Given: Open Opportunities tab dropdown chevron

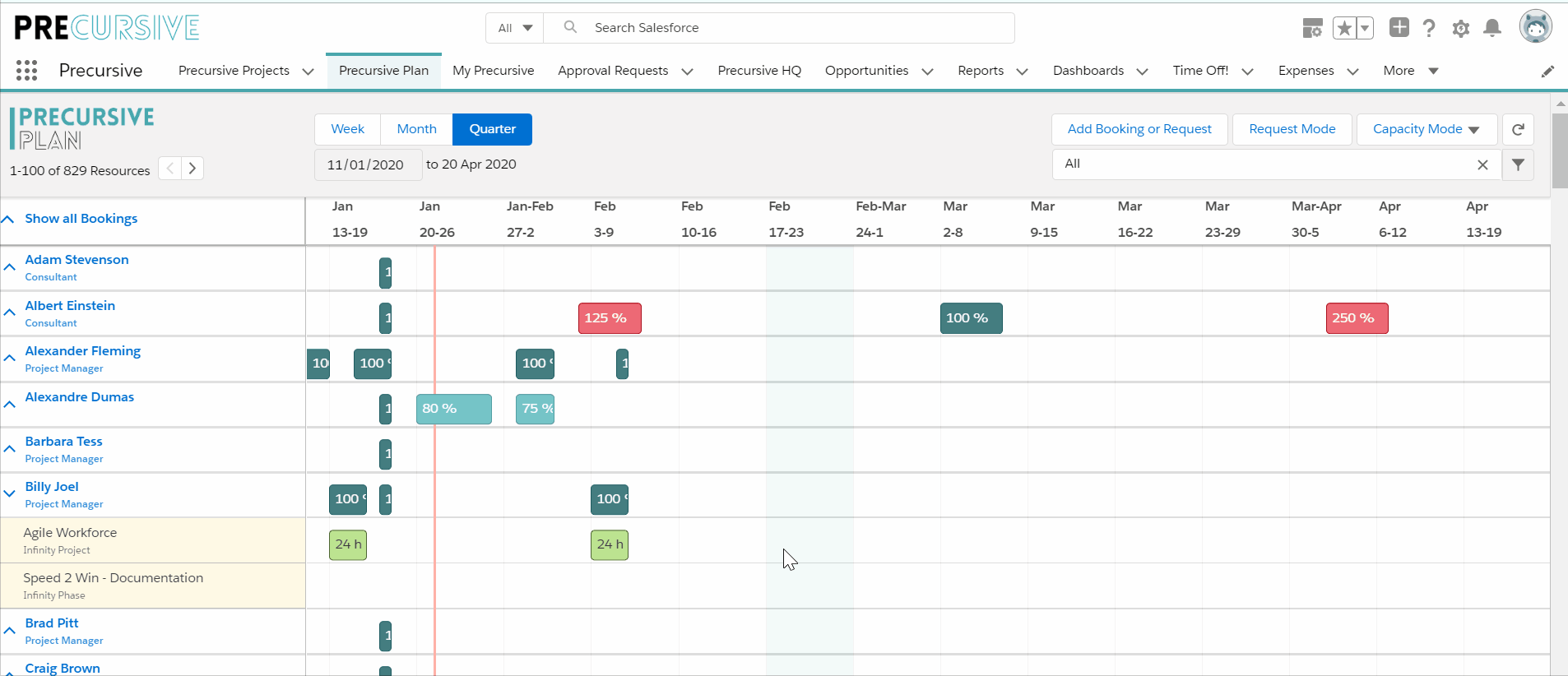Looking at the screenshot, I should click(x=928, y=72).
